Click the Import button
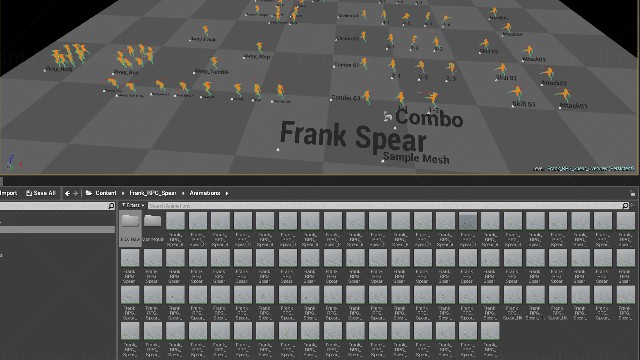640x360 pixels. click(9, 193)
